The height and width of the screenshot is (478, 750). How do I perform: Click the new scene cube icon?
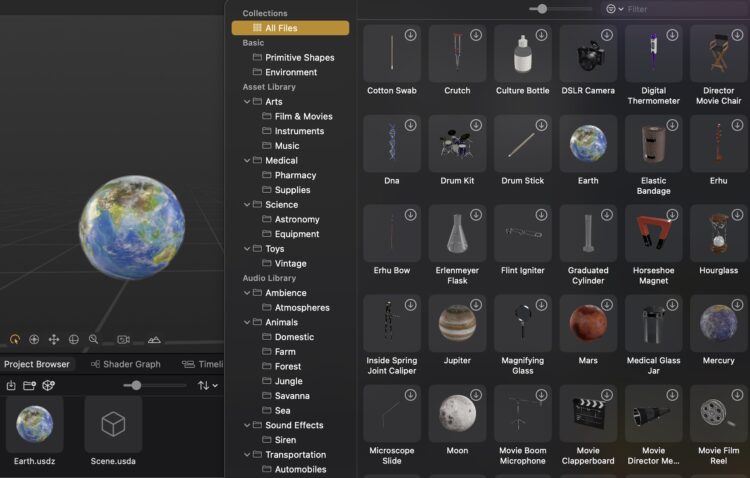tap(48, 385)
